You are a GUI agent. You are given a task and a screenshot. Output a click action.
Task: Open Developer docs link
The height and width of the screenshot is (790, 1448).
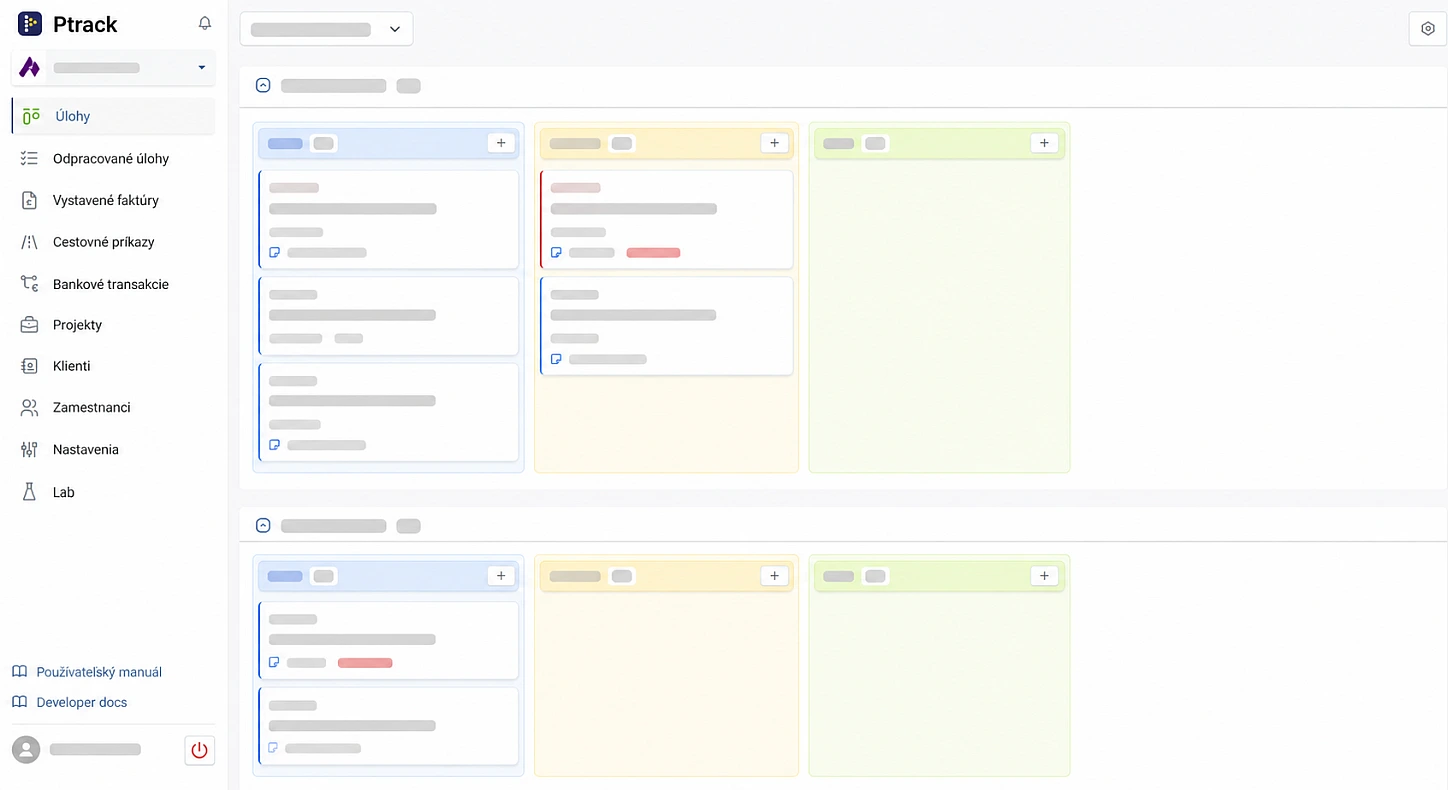(x=82, y=702)
